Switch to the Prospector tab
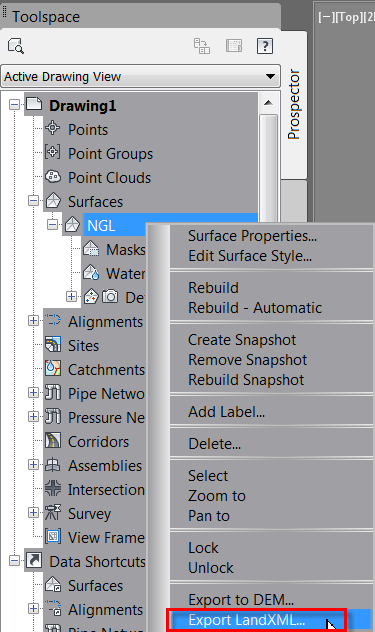 [294, 104]
